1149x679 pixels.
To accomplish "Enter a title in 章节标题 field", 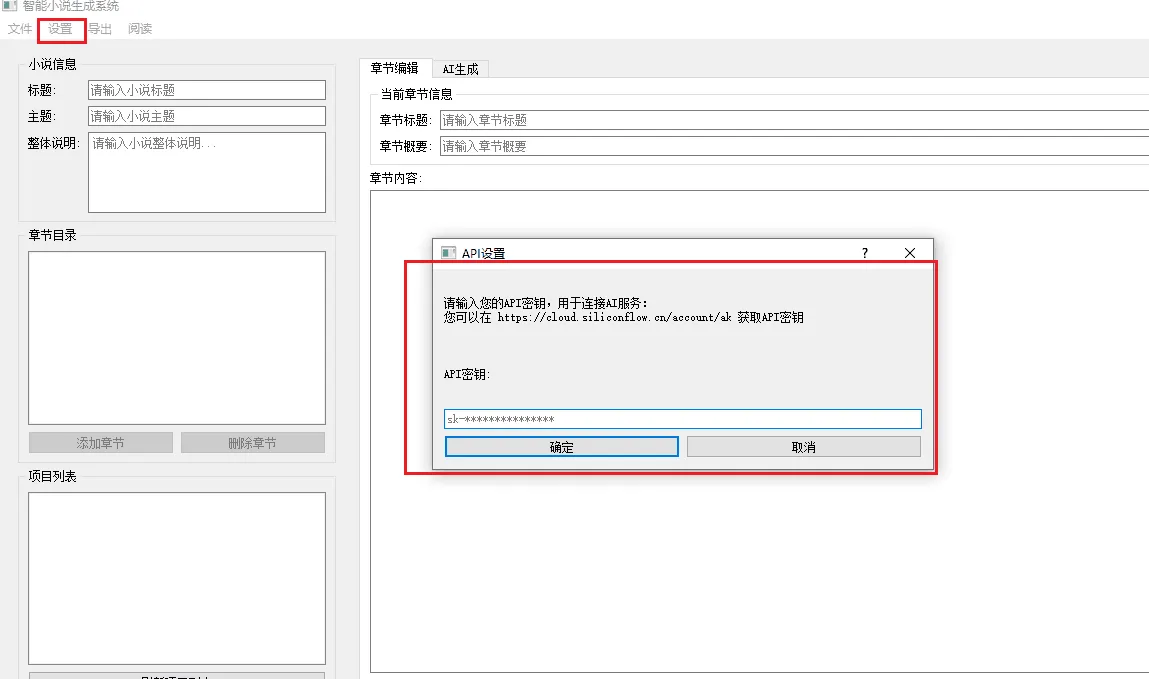I will point(700,120).
